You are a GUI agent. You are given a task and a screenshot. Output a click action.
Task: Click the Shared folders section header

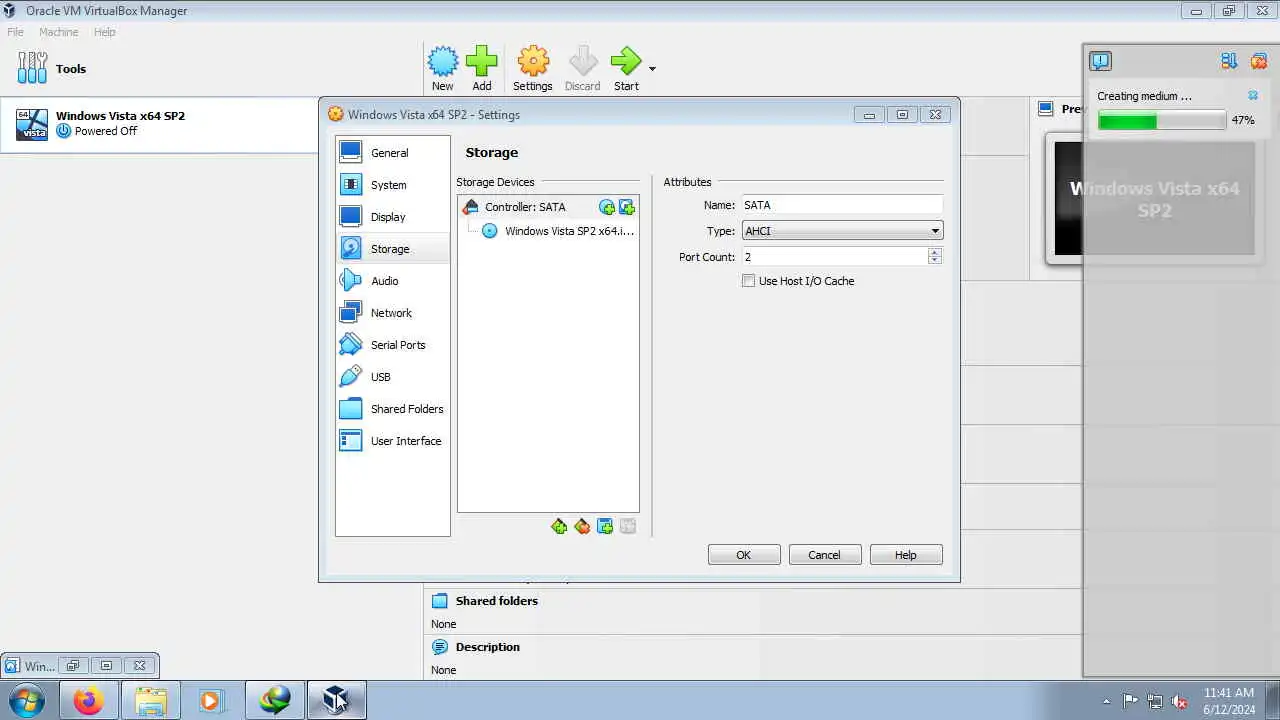click(x=497, y=601)
